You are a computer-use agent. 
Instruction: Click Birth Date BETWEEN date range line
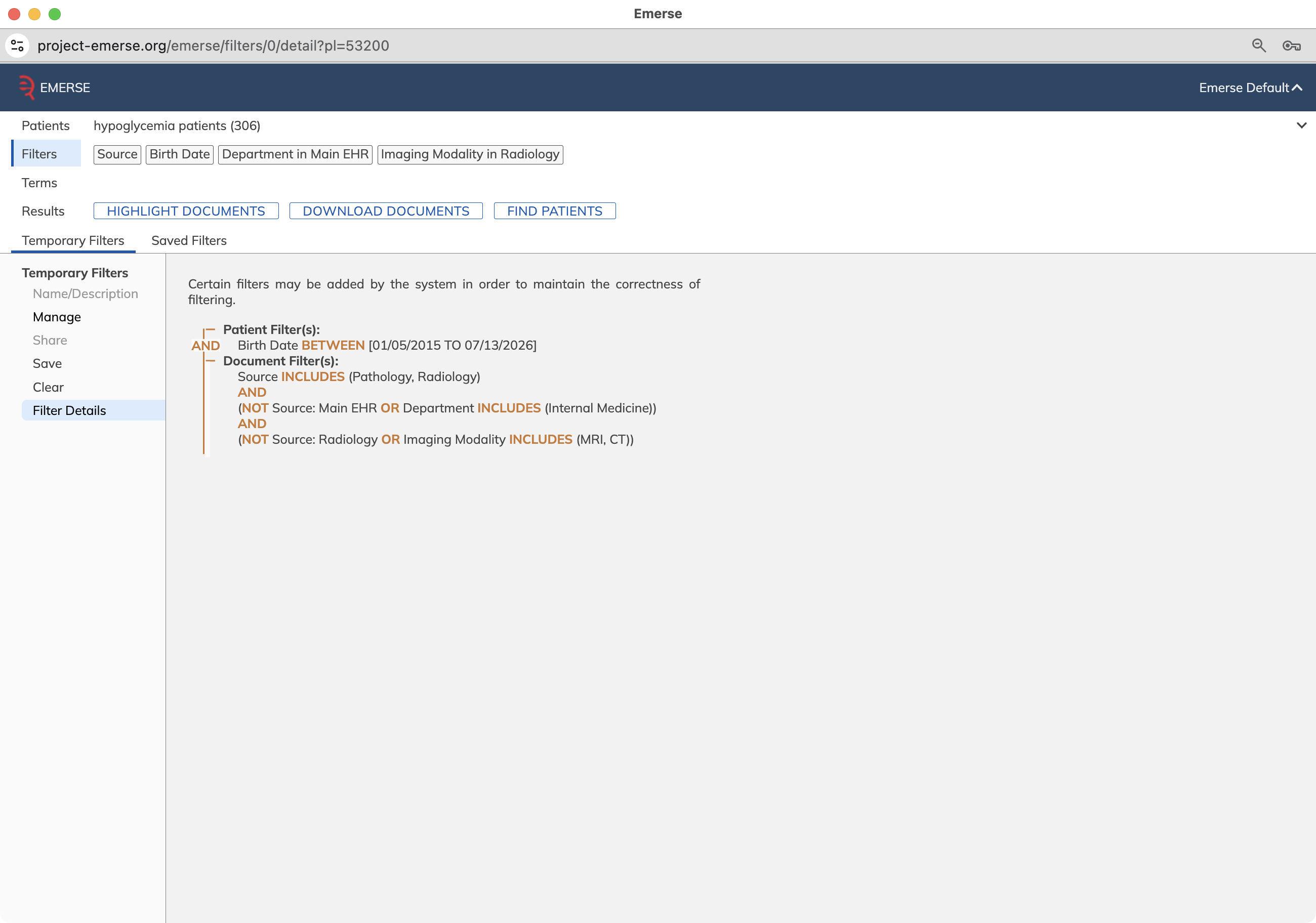(x=387, y=346)
